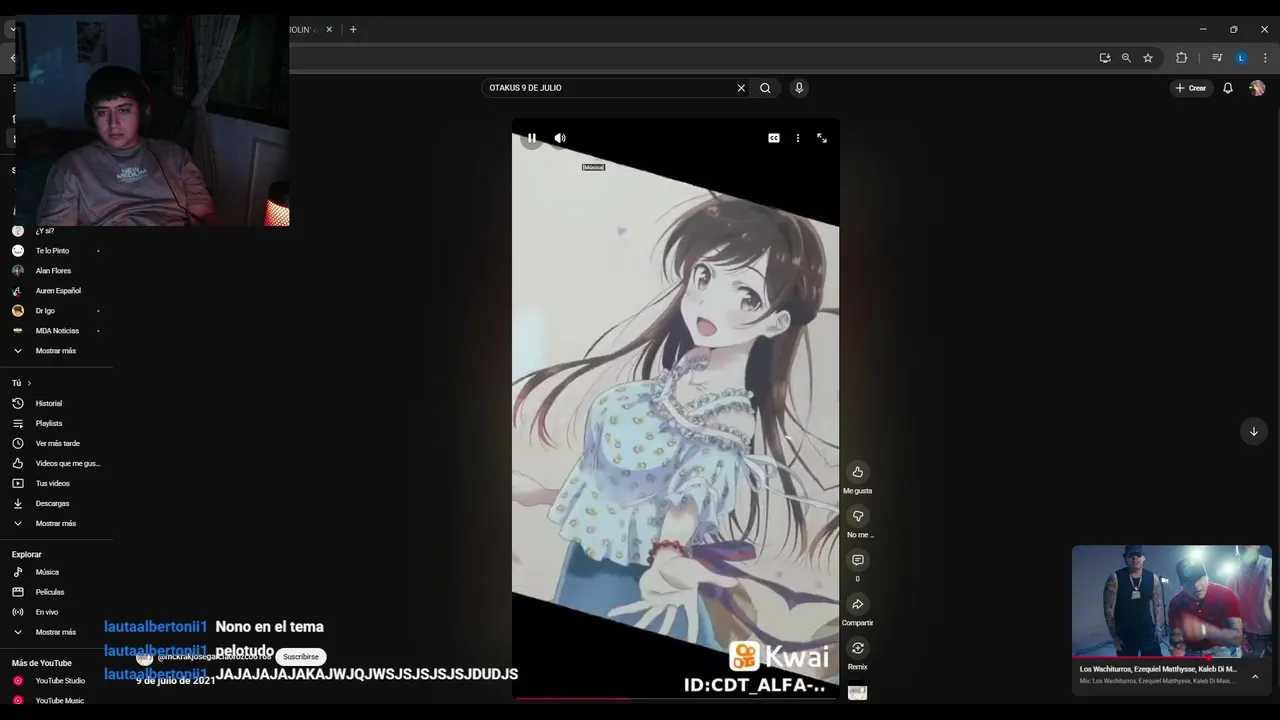Viewport: 1280px width, 720px height.
Task: Share the Short via Compartir
Action: 857,604
